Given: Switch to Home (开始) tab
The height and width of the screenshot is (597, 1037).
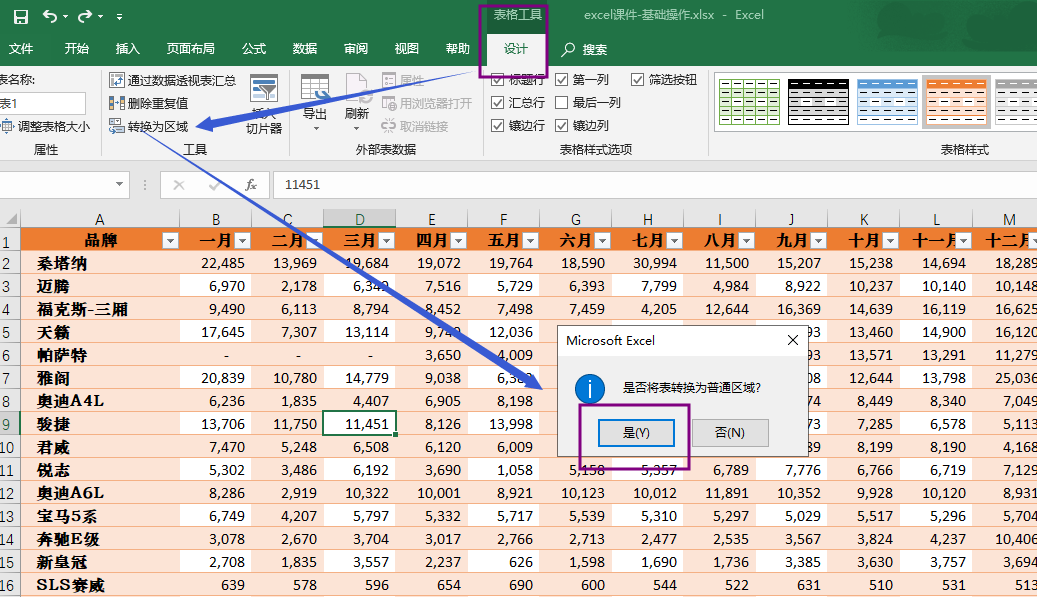Looking at the screenshot, I should click(x=77, y=49).
